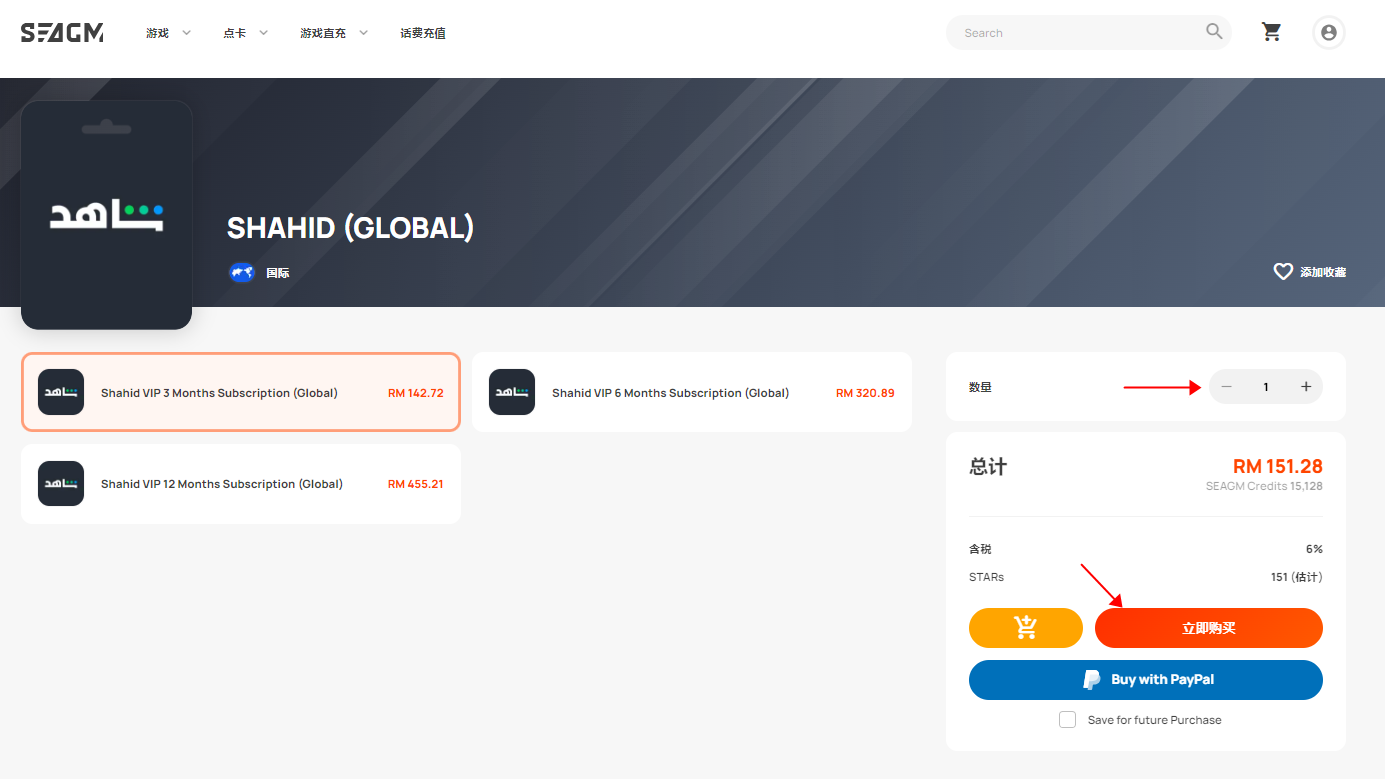Click the RM 455.21 price
1385x779 pixels.
point(416,484)
